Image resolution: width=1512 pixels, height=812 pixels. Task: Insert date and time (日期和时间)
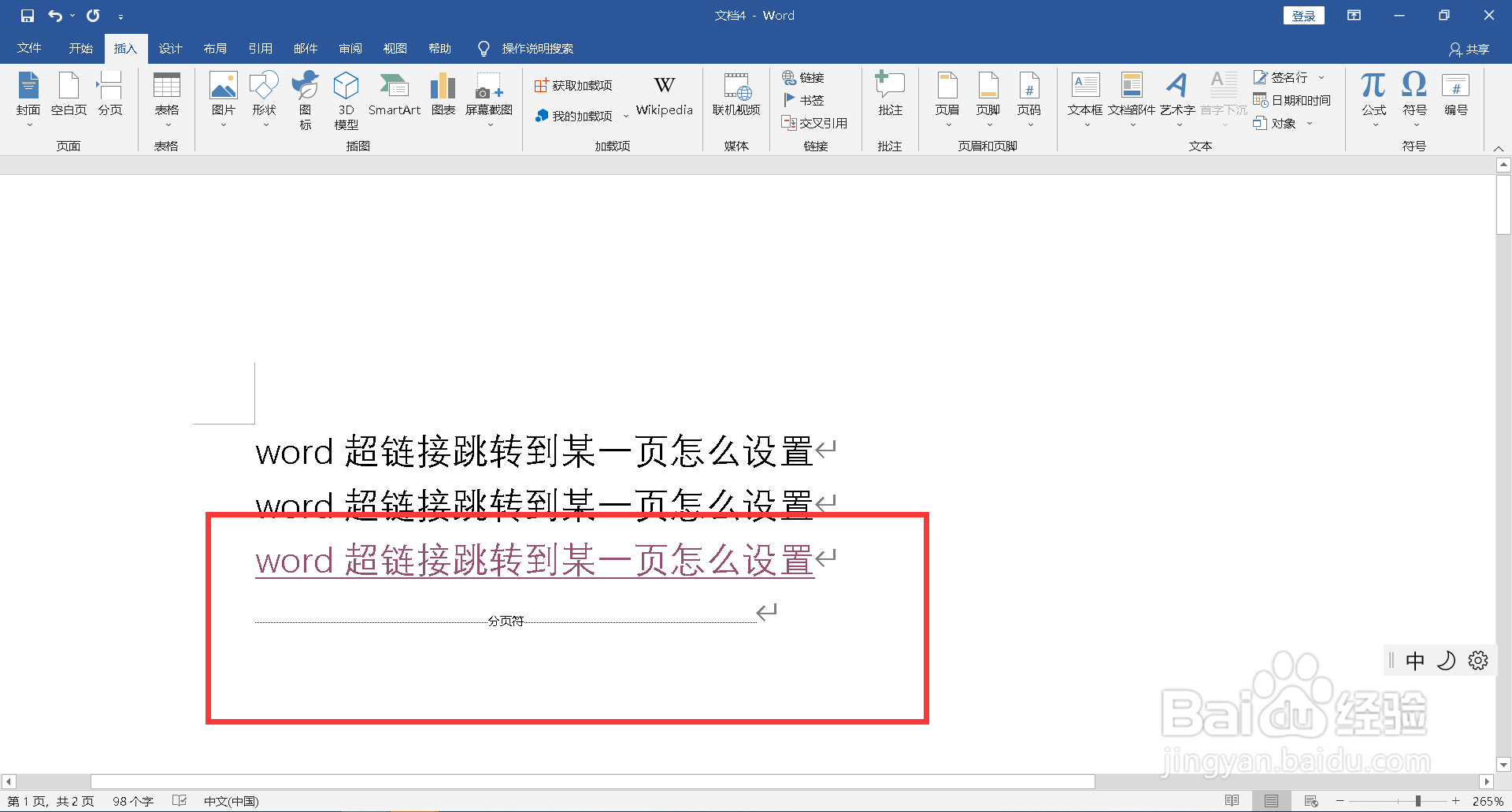click(x=1292, y=100)
